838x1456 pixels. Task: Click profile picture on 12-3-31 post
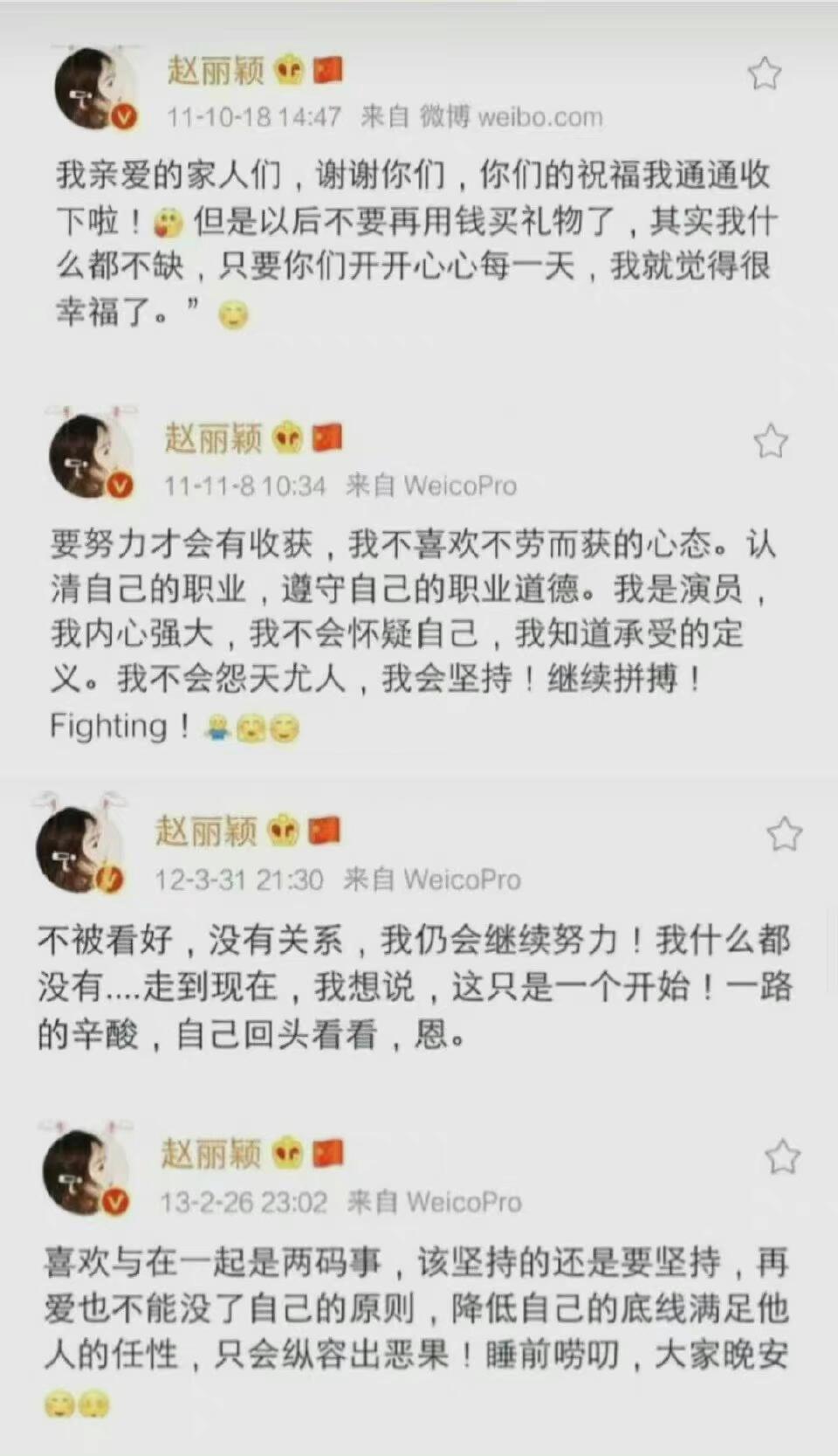click(x=79, y=849)
